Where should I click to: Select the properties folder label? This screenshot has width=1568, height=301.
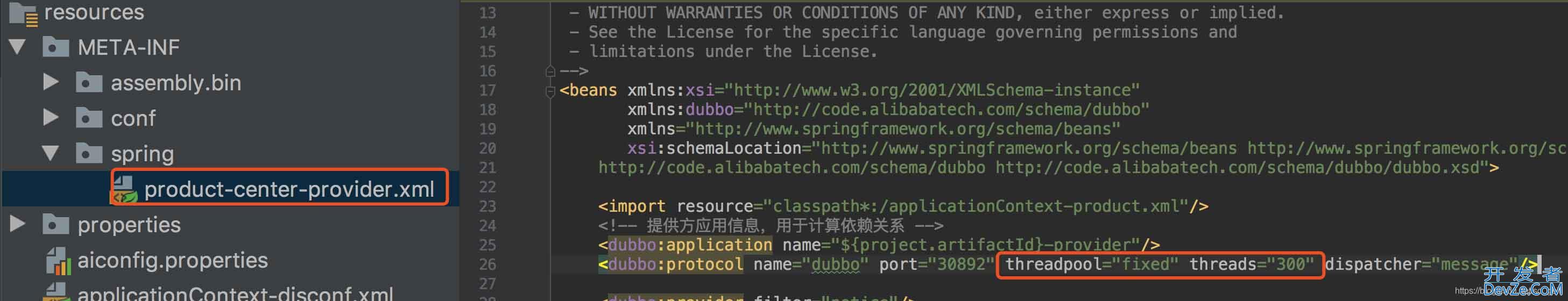click(129, 226)
